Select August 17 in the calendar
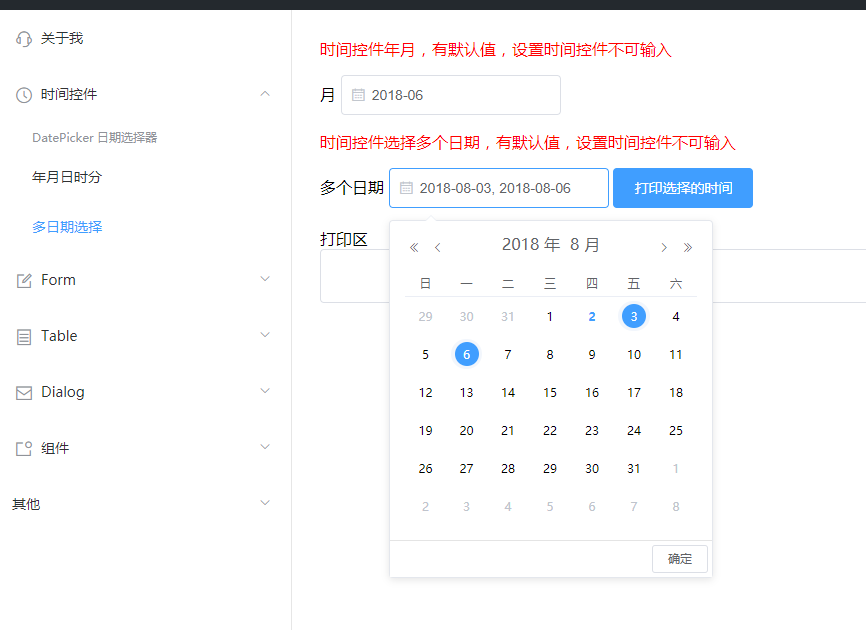This screenshot has height=630, width=866. pos(633,393)
